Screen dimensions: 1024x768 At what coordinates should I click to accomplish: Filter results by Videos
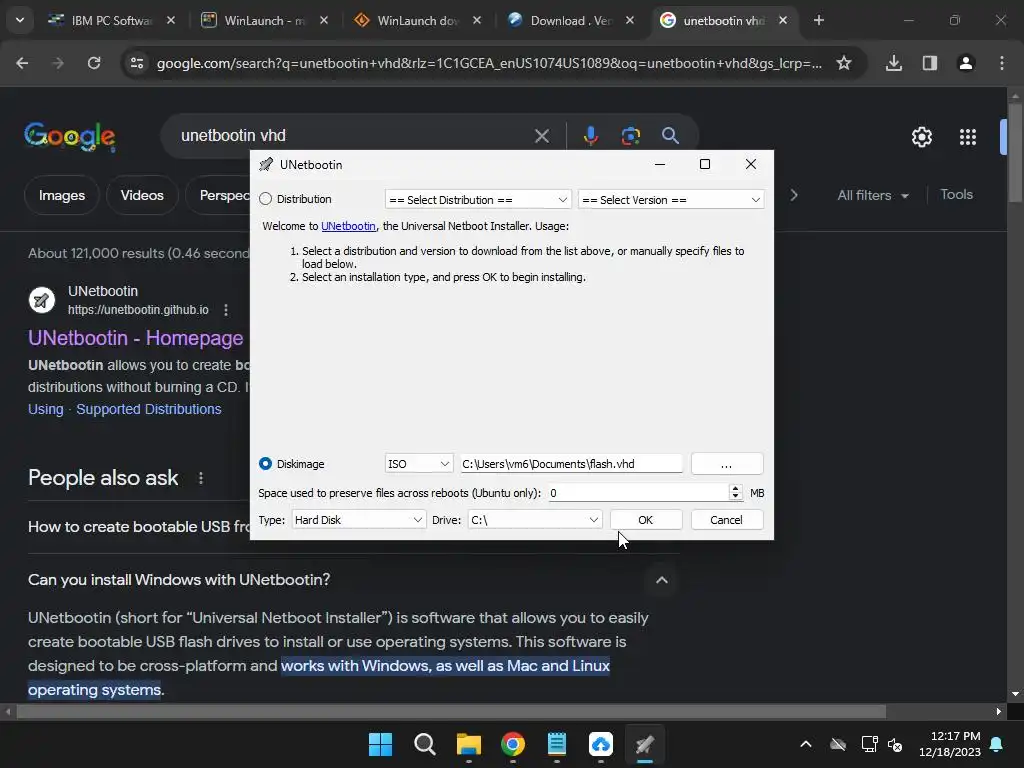(x=142, y=195)
